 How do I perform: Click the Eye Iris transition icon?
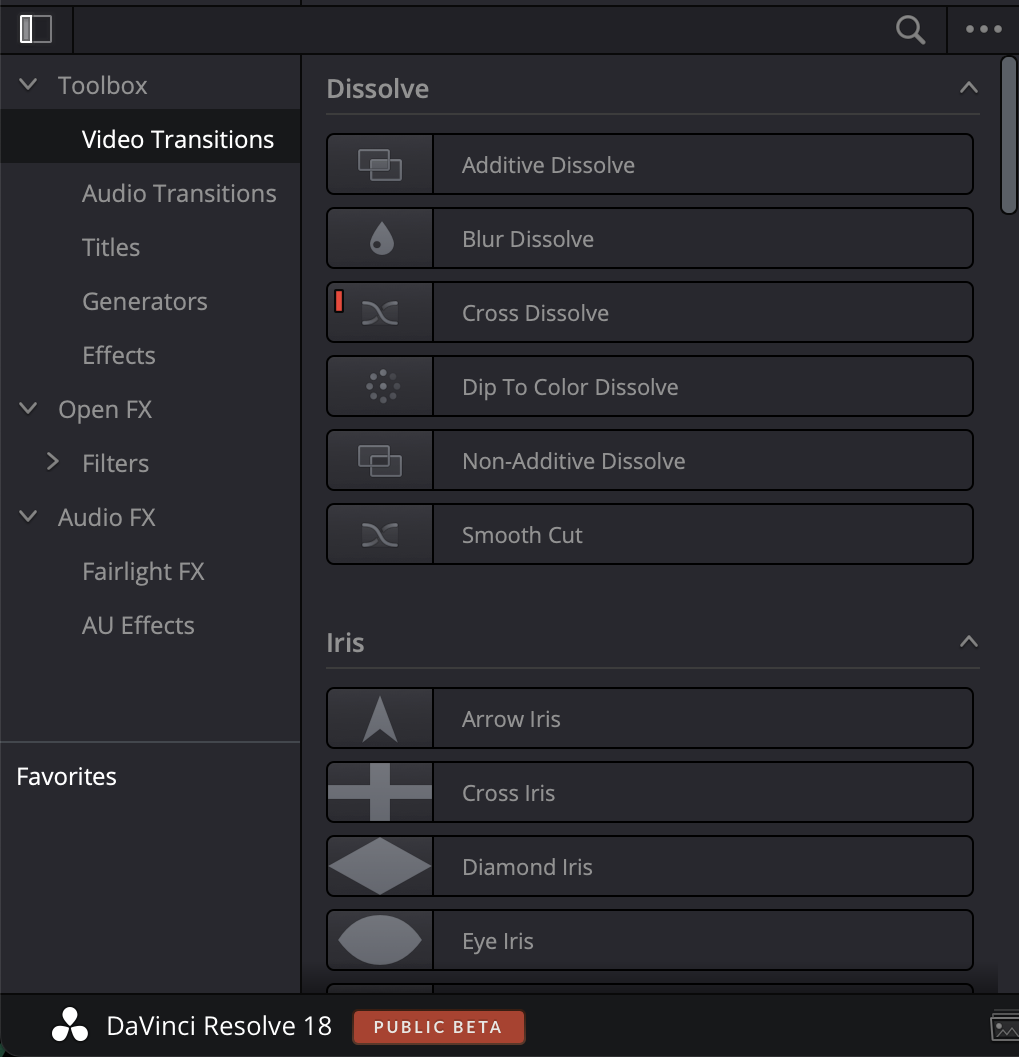tap(378, 939)
